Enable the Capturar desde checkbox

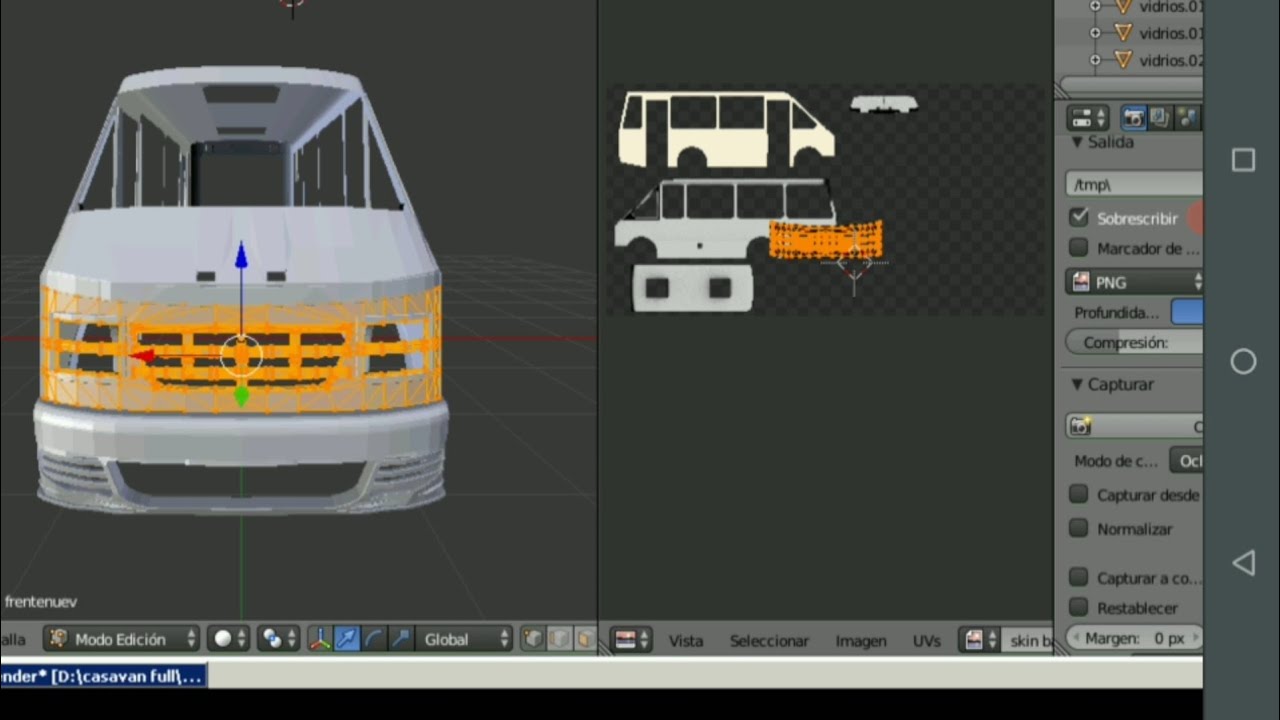(x=1079, y=494)
